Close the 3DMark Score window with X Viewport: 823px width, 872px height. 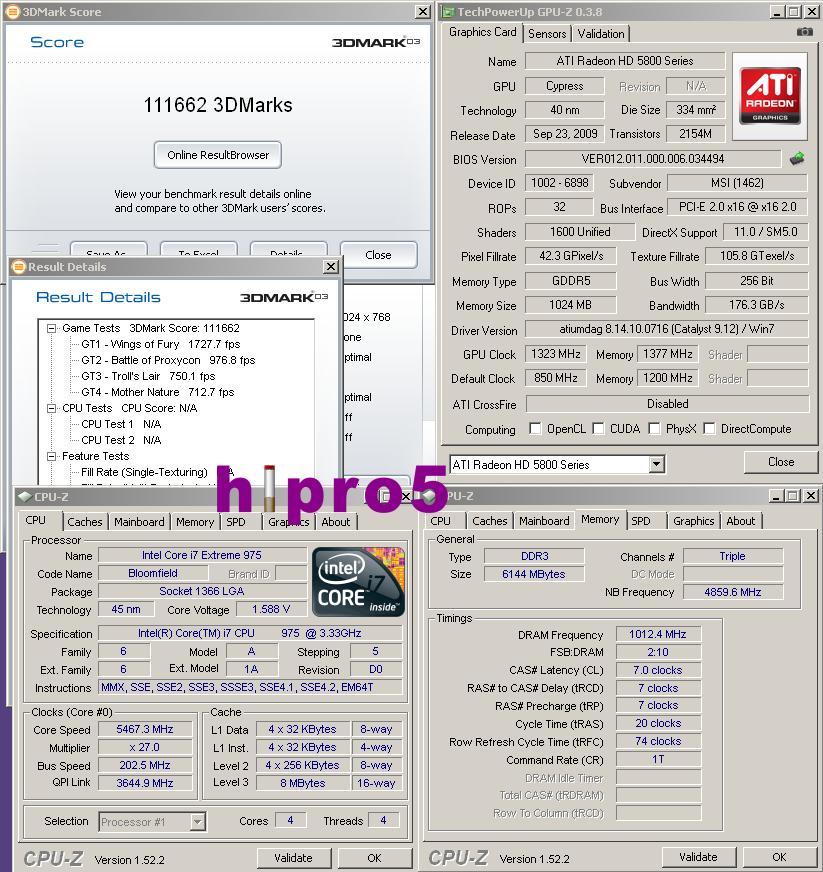[x=423, y=12]
